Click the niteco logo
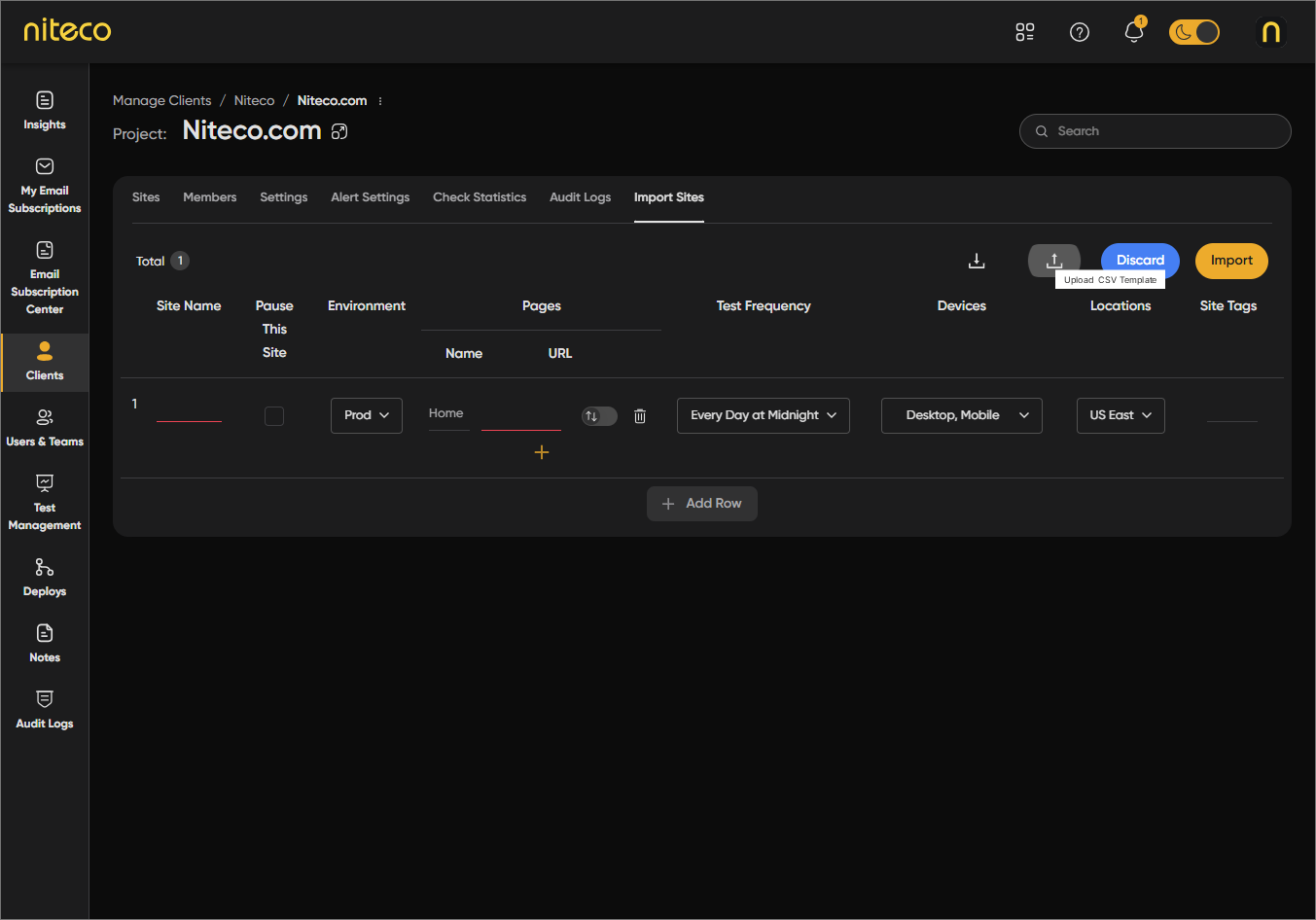This screenshot has width=1316, height=920. (x=67, y=30)
